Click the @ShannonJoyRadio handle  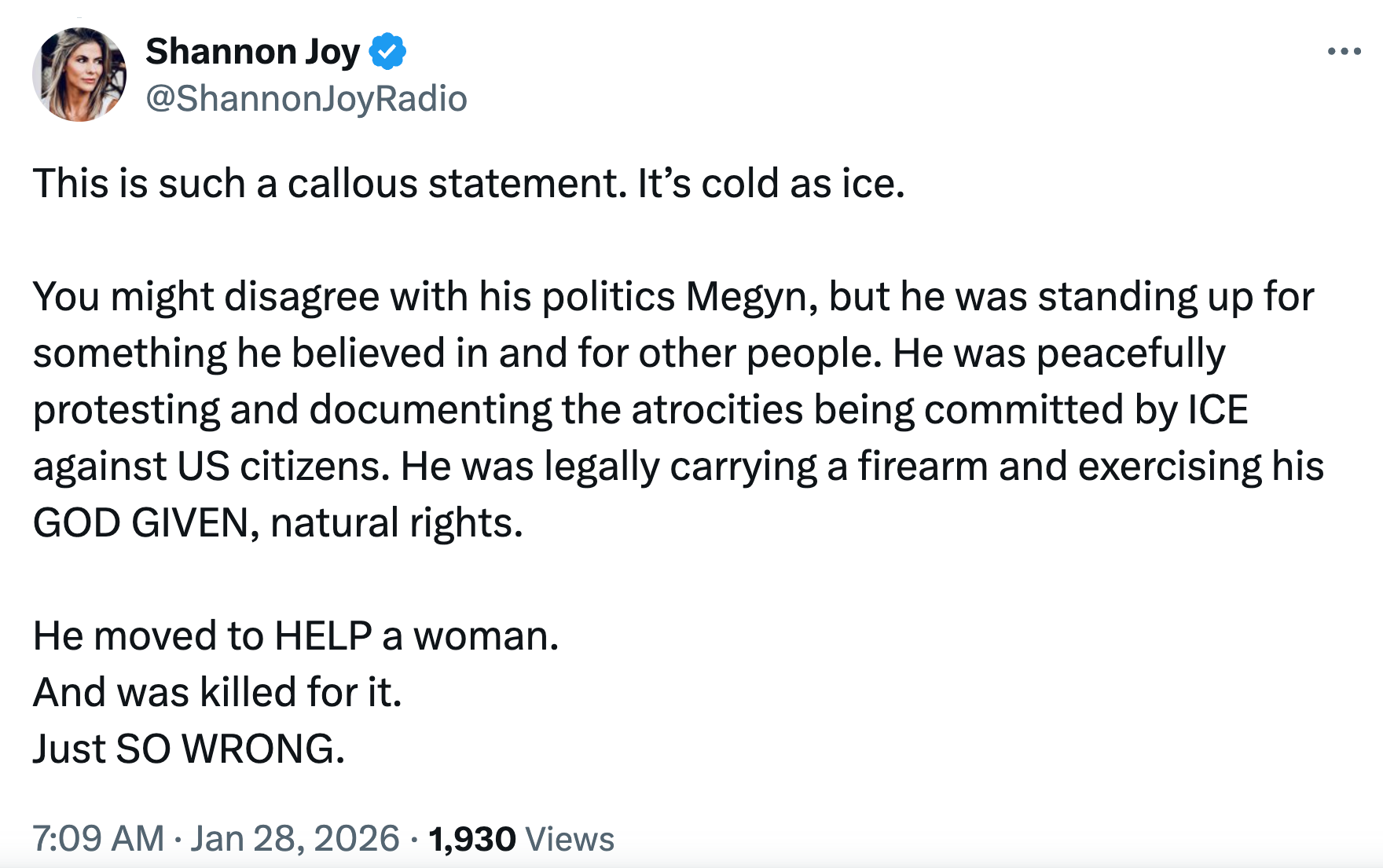(x=306, y=97)
